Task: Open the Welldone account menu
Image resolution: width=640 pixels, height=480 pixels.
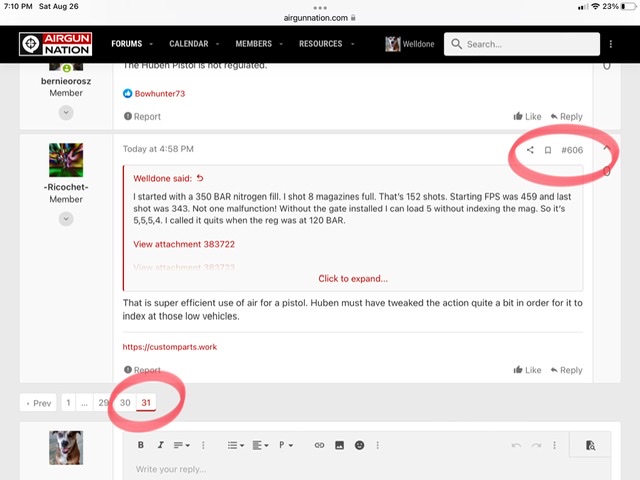Action: point(410,44)
